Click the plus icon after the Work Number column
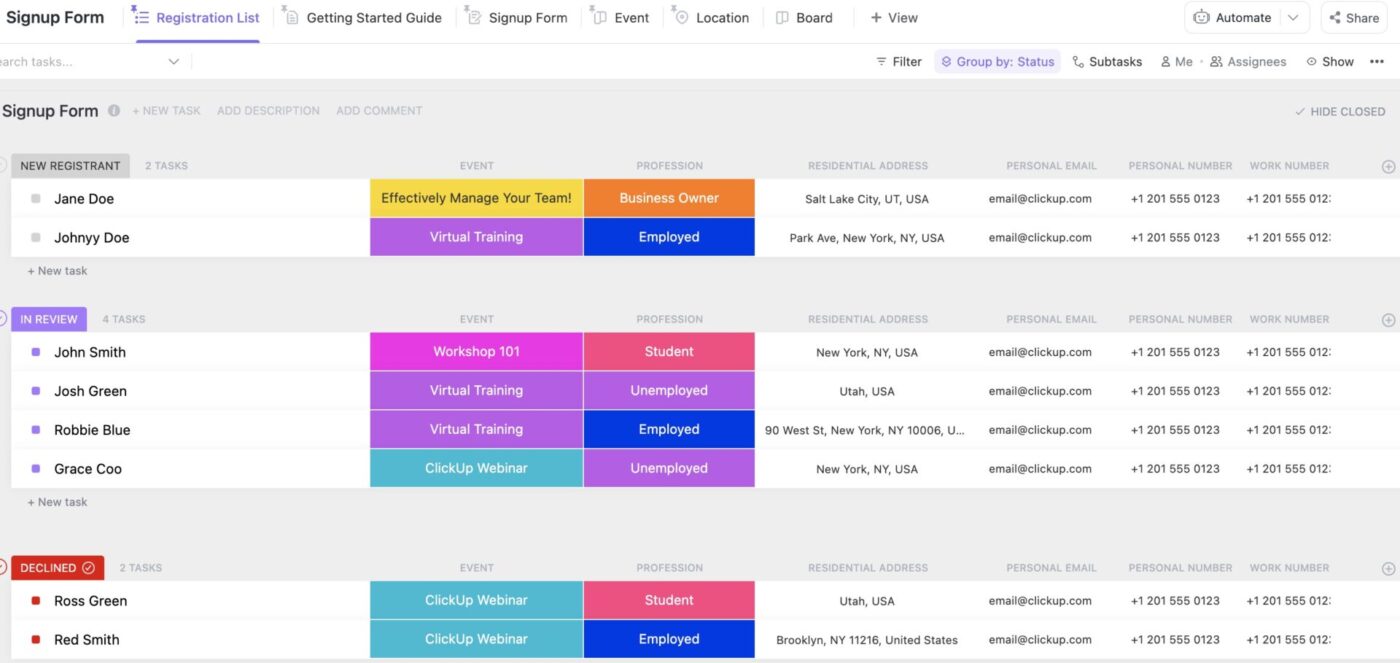Screen dimensions: 1400x663 tap(1388, 166)
